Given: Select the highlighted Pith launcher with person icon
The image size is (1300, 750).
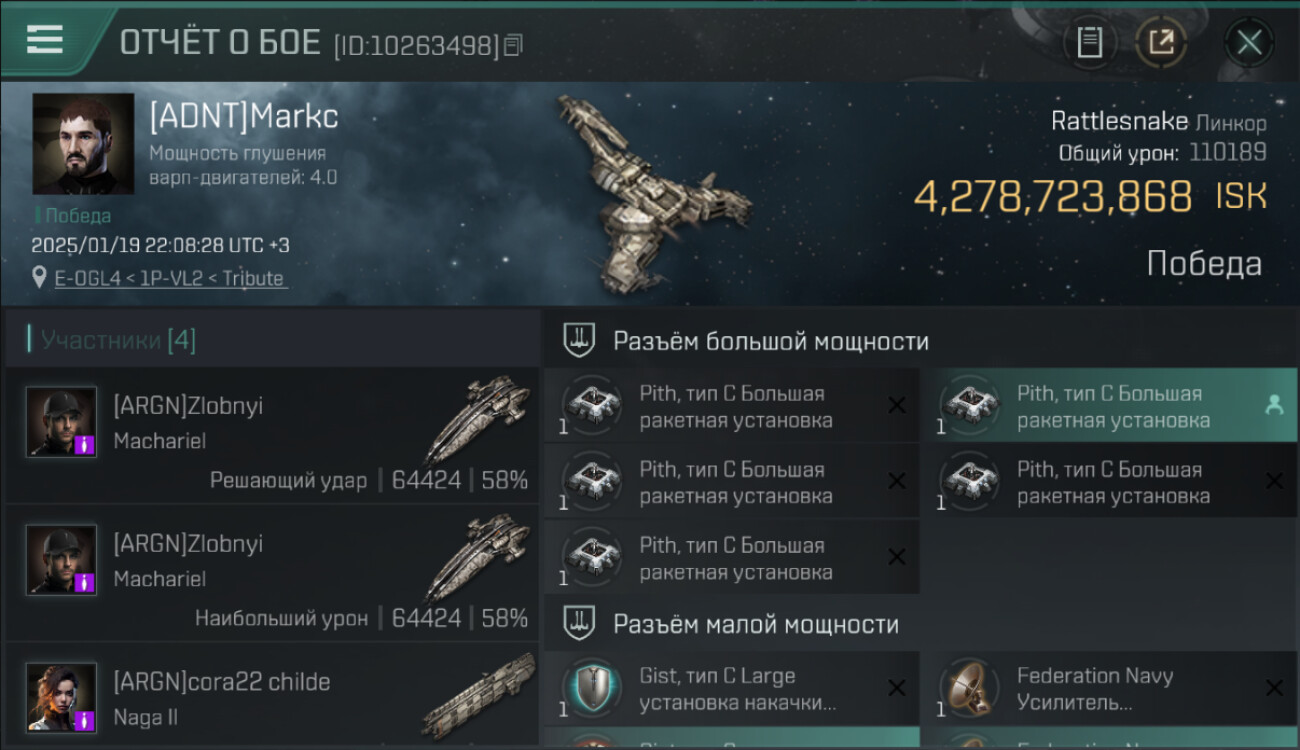Looking at the screenshot, I should pos(1109,406).
